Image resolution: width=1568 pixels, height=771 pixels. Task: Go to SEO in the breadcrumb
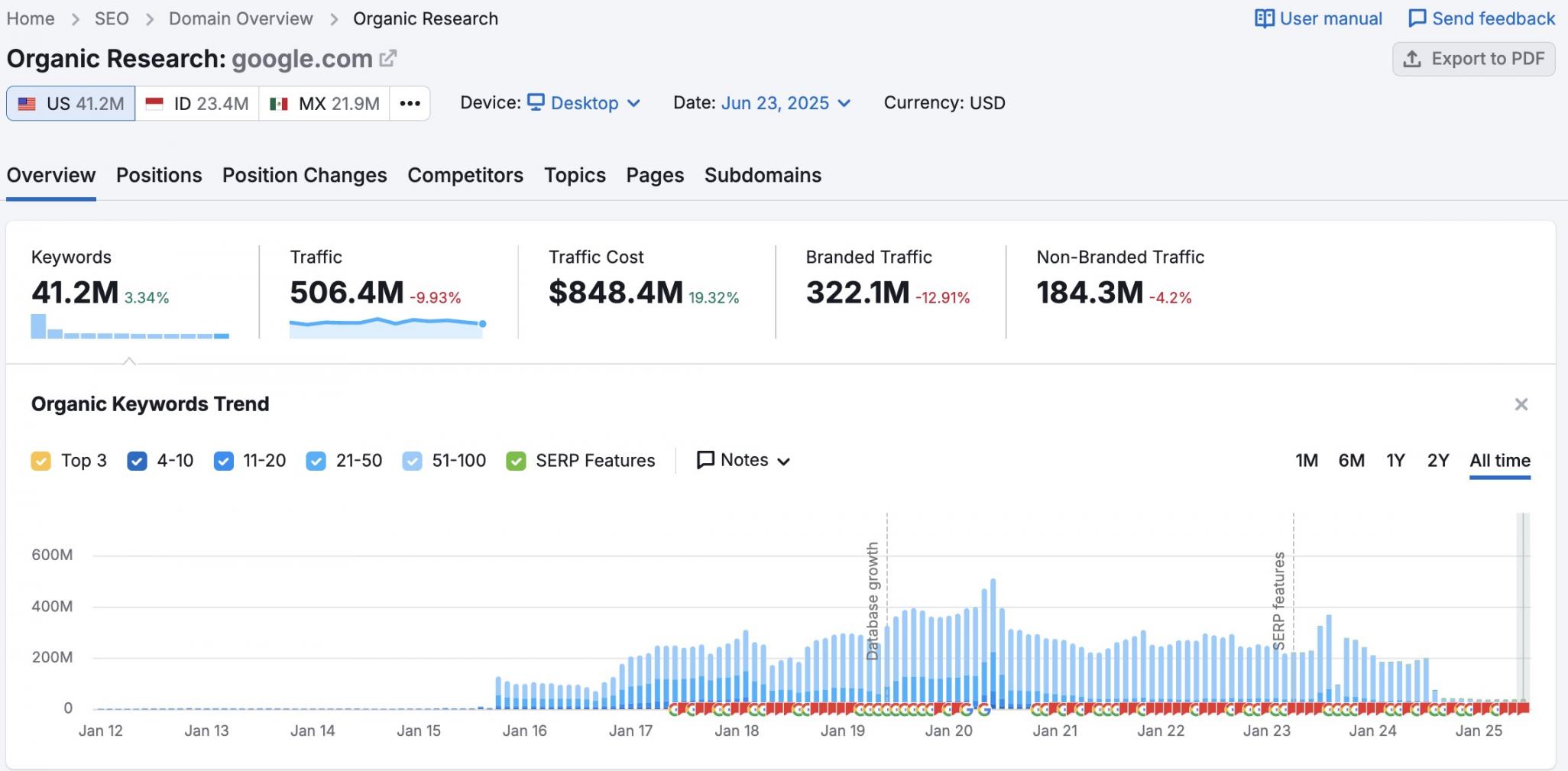click(112, 18)
